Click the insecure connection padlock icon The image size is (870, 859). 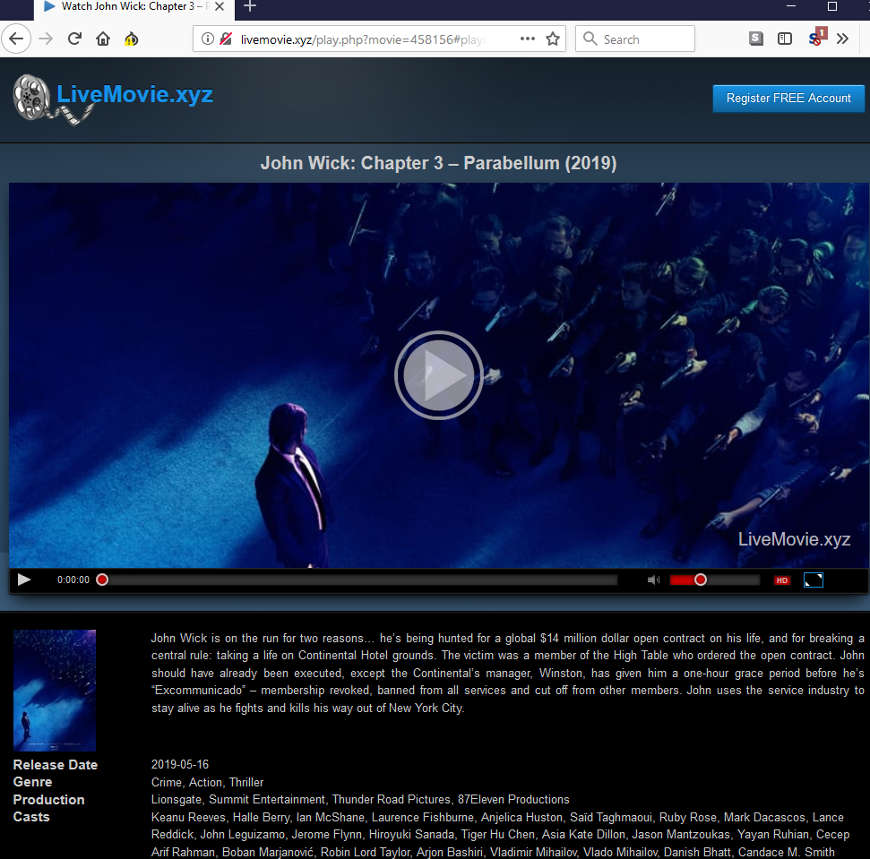225,39
